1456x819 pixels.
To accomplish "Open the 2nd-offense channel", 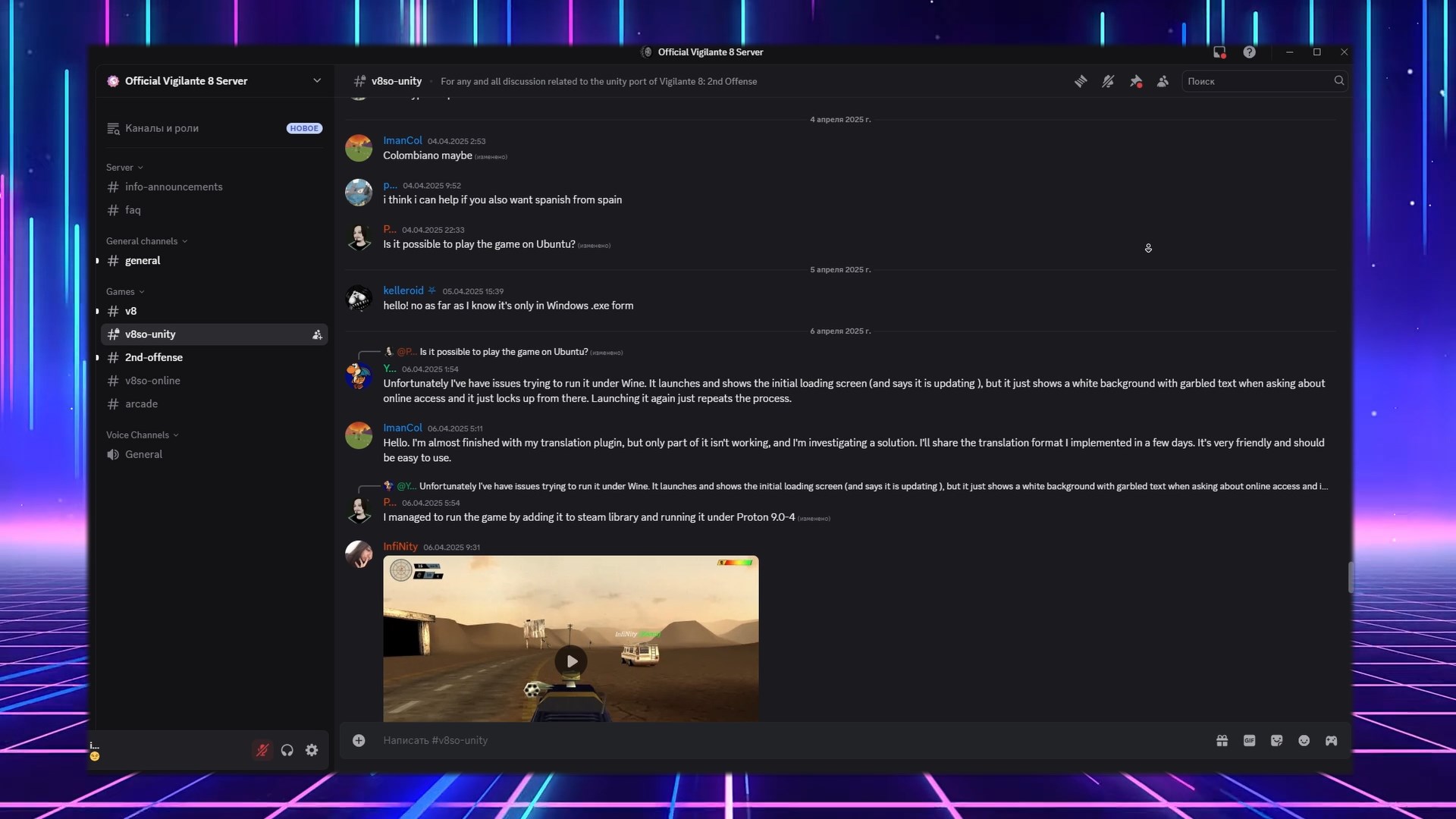I will [x=215, y=358].
